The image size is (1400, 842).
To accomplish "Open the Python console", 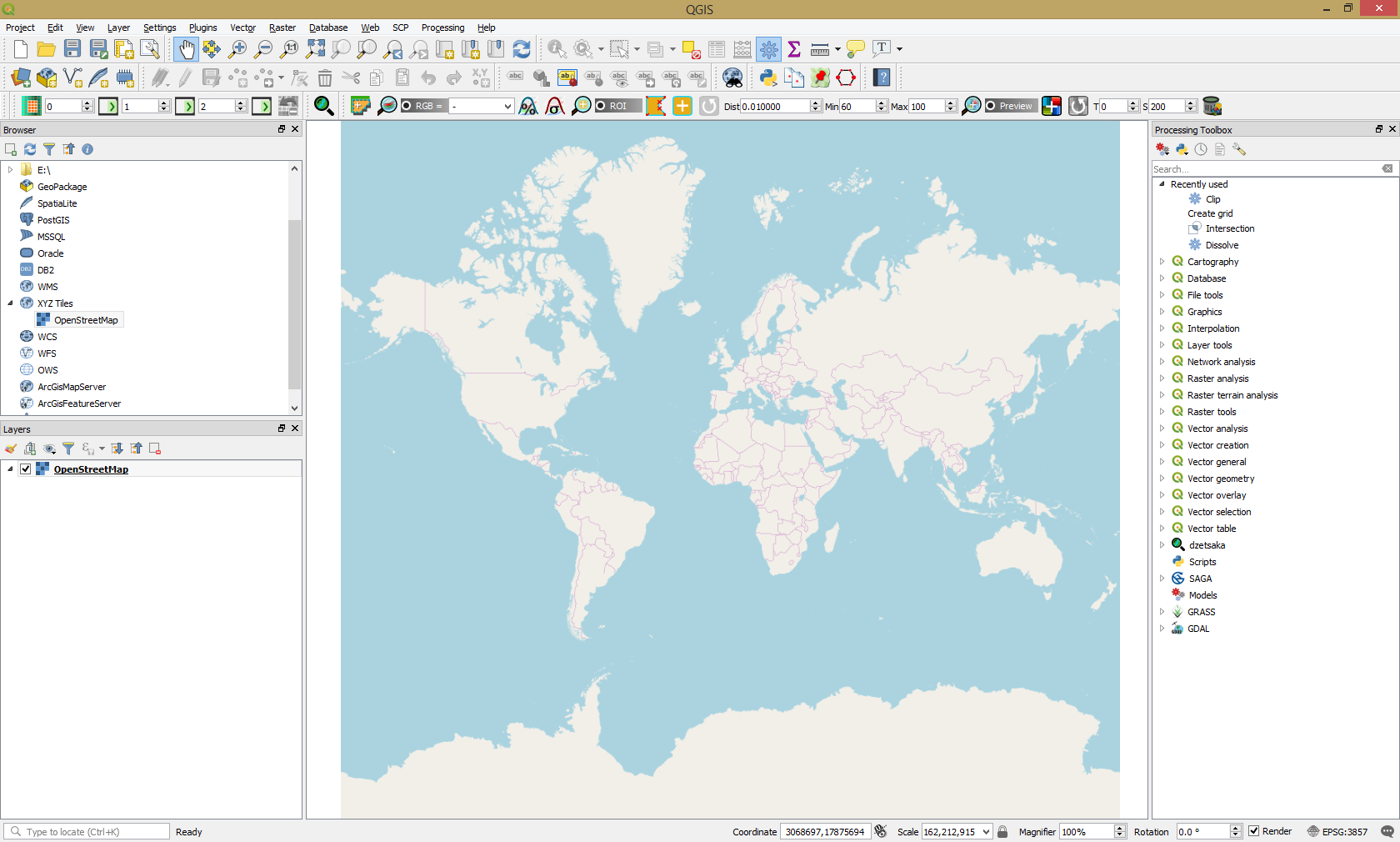I will click(x=768, y=78).
